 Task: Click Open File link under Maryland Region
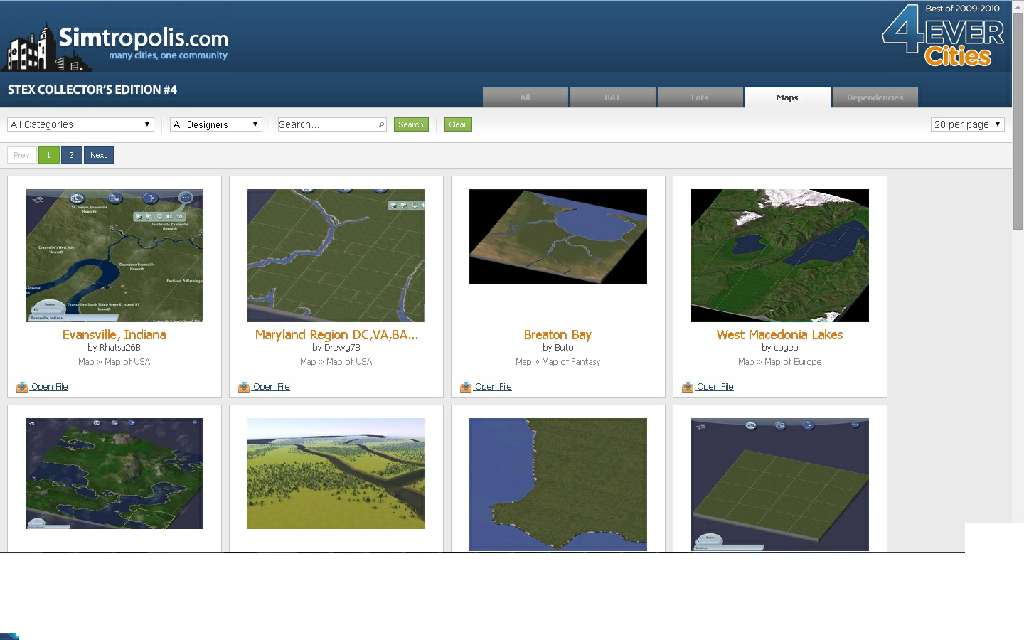[x=271, y=387]
